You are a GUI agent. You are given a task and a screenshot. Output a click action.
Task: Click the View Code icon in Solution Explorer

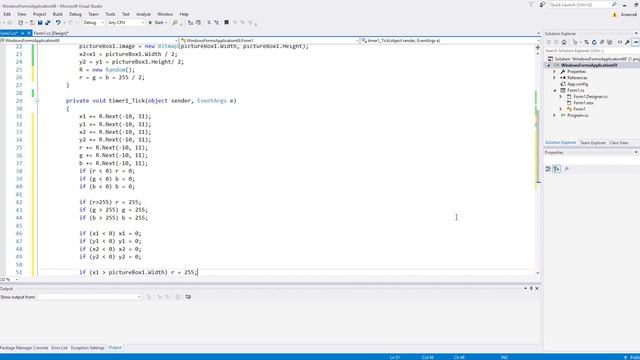click(620, 42)
